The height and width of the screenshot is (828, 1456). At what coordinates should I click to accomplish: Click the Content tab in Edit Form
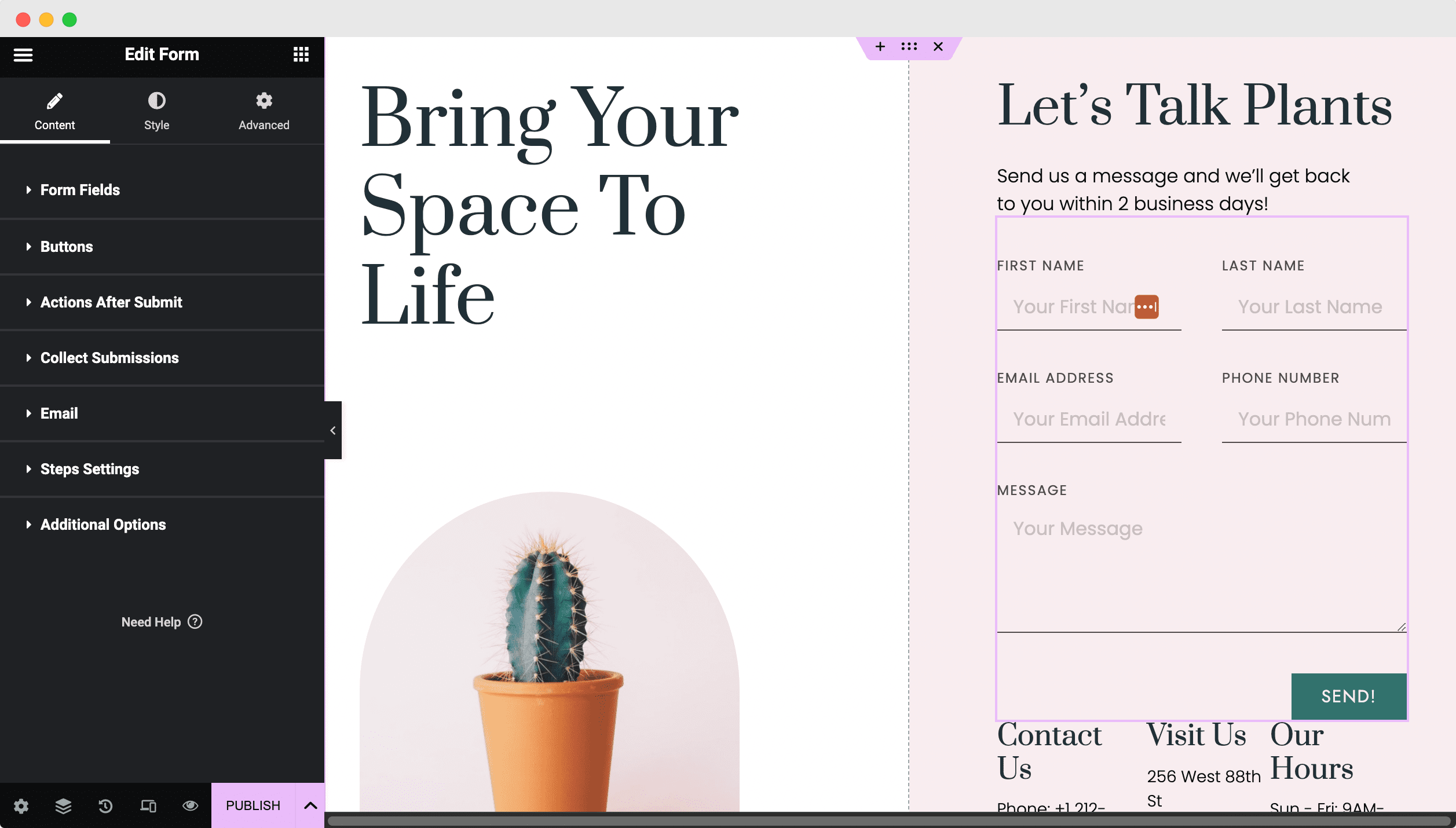[x=55, y=111]
